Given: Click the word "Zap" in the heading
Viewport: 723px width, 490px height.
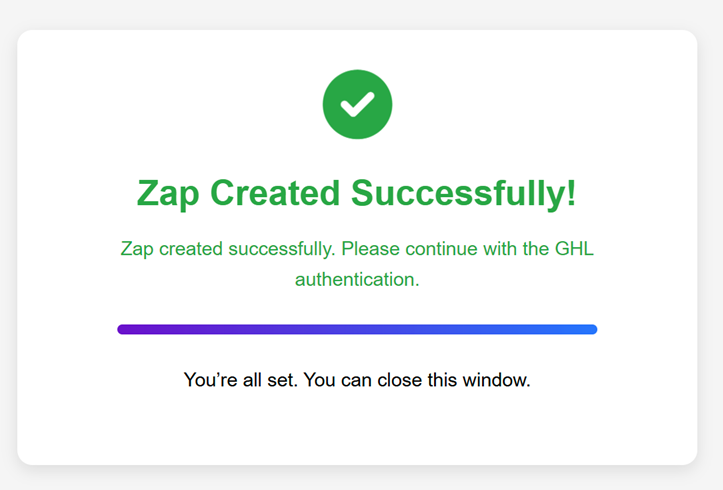Looking at the screenshot, I should click(168, 193).
